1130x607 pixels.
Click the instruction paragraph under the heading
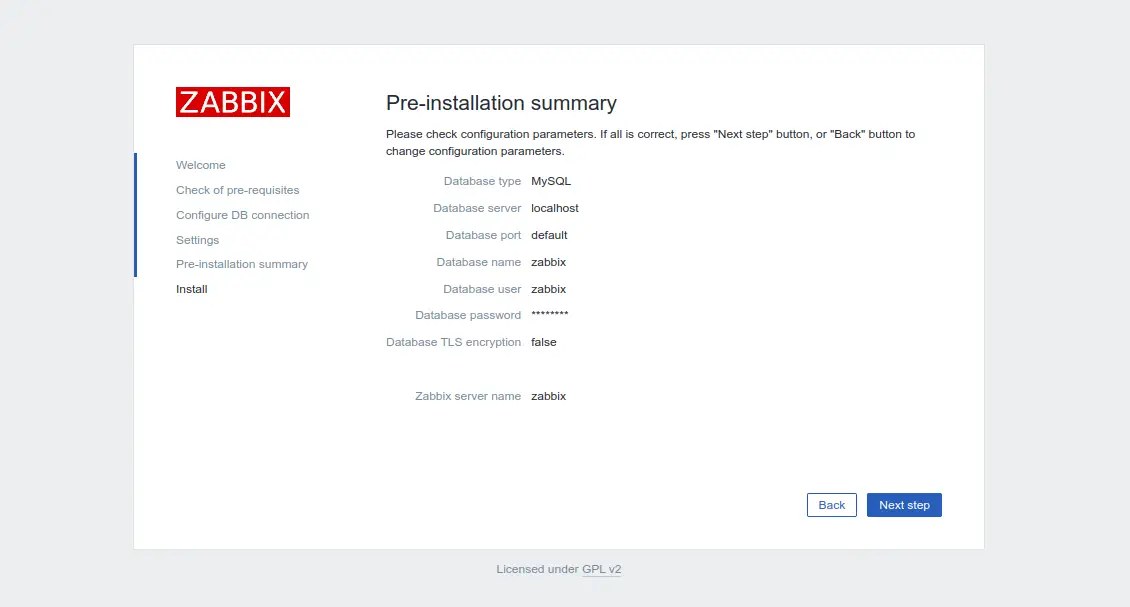(x=650, y=142)
